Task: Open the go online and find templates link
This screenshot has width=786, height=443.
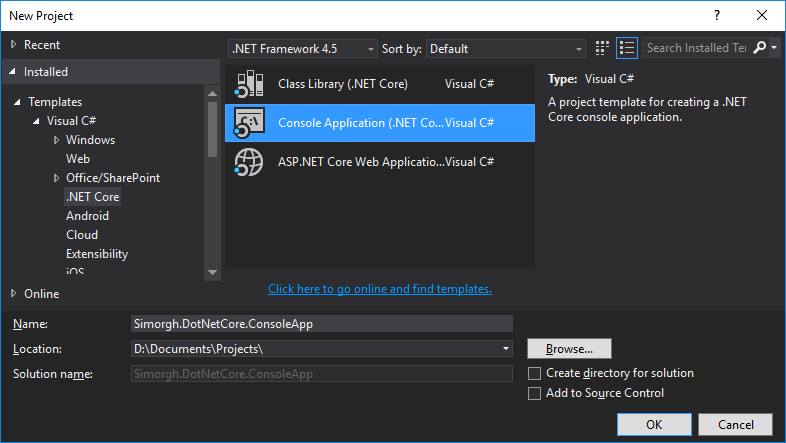Action: 379,289
